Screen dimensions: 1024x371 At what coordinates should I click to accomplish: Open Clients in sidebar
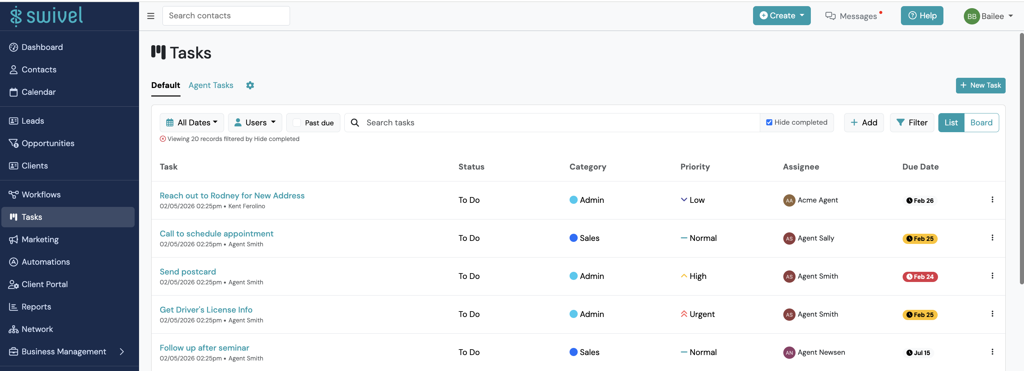point(69,166)
